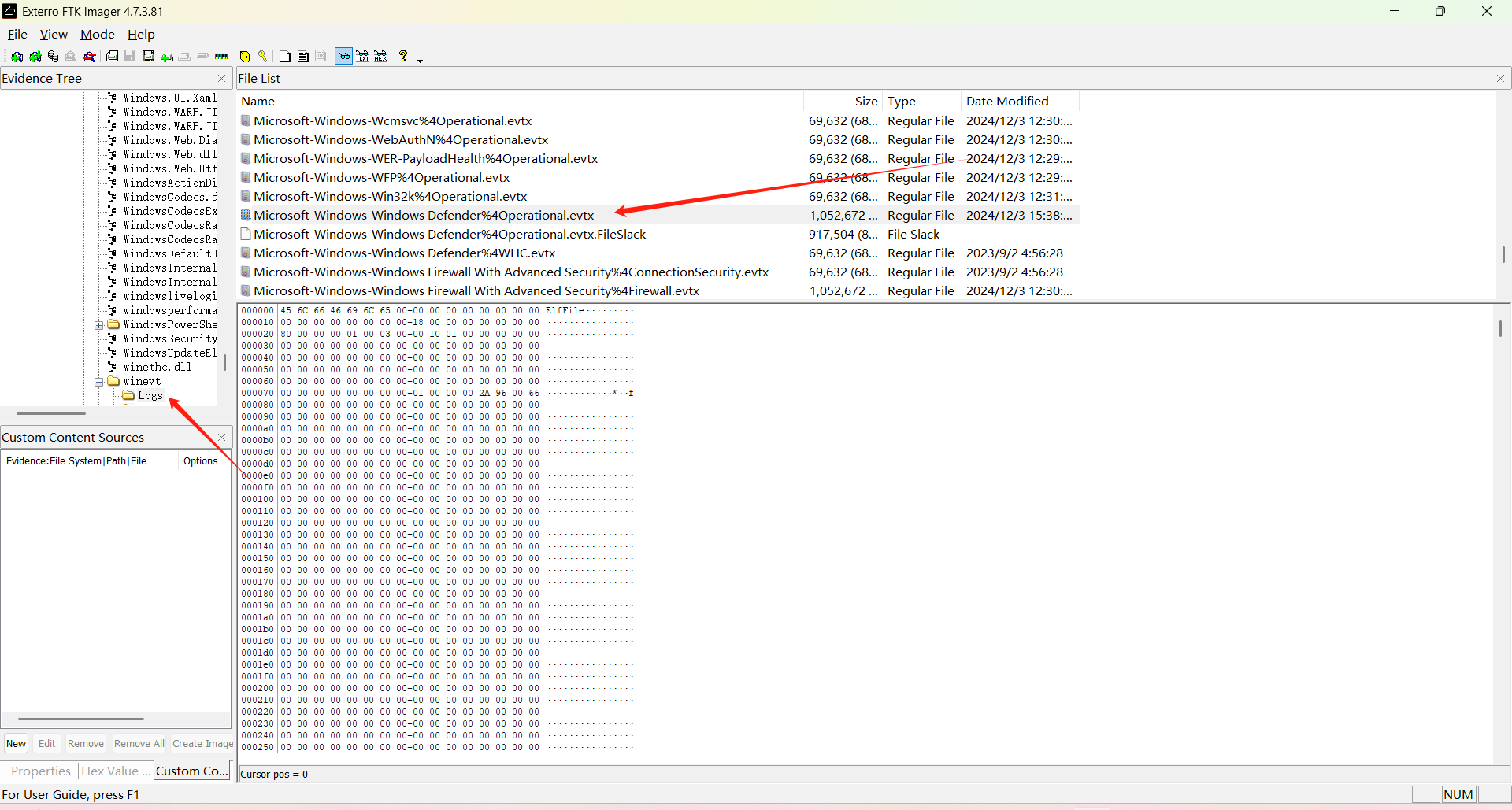Open the Image Mounting tool
1512x810 pixels.
[54, 57]
